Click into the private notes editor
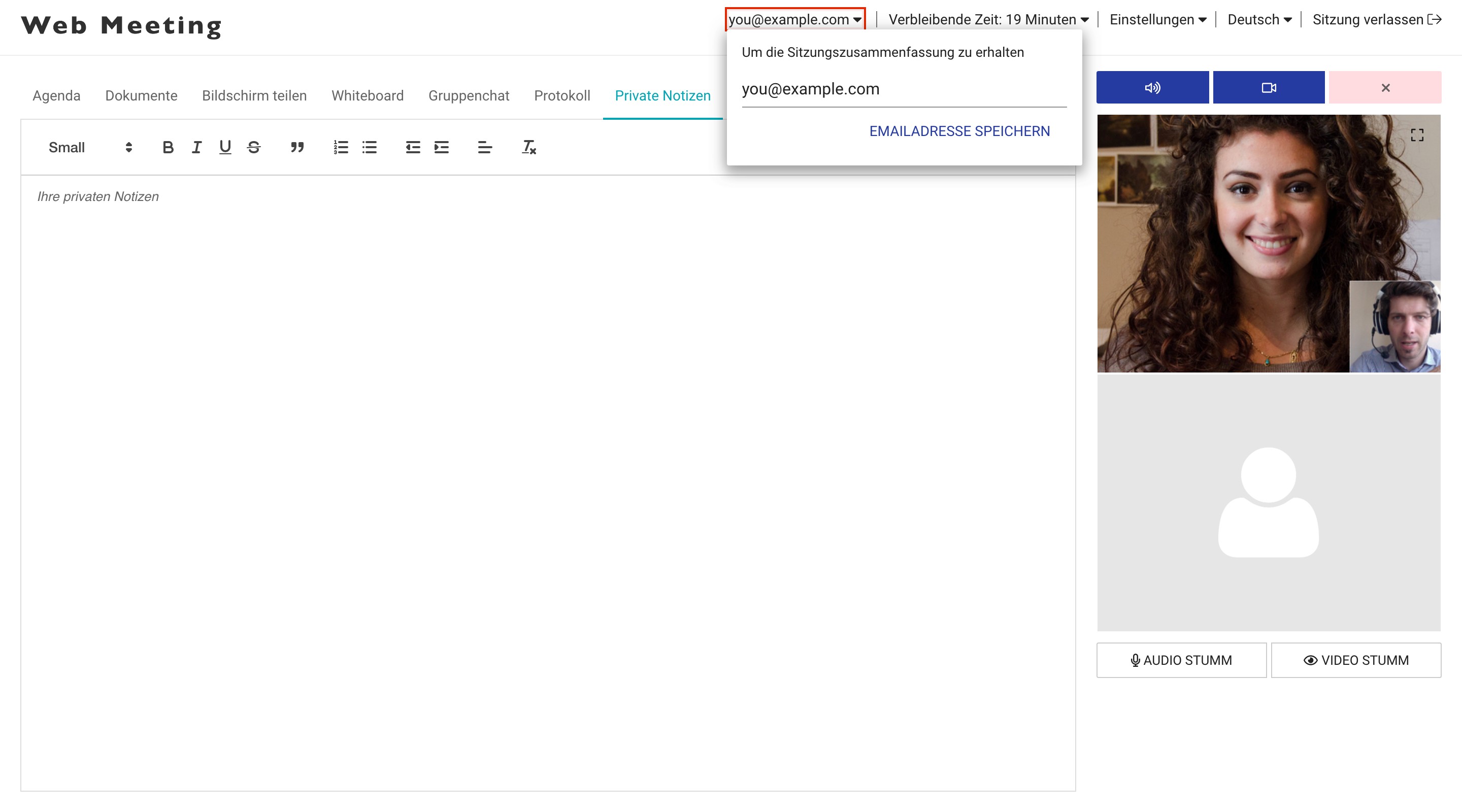This screenshot has height=812, width=1462. click(x=548, y=482)
